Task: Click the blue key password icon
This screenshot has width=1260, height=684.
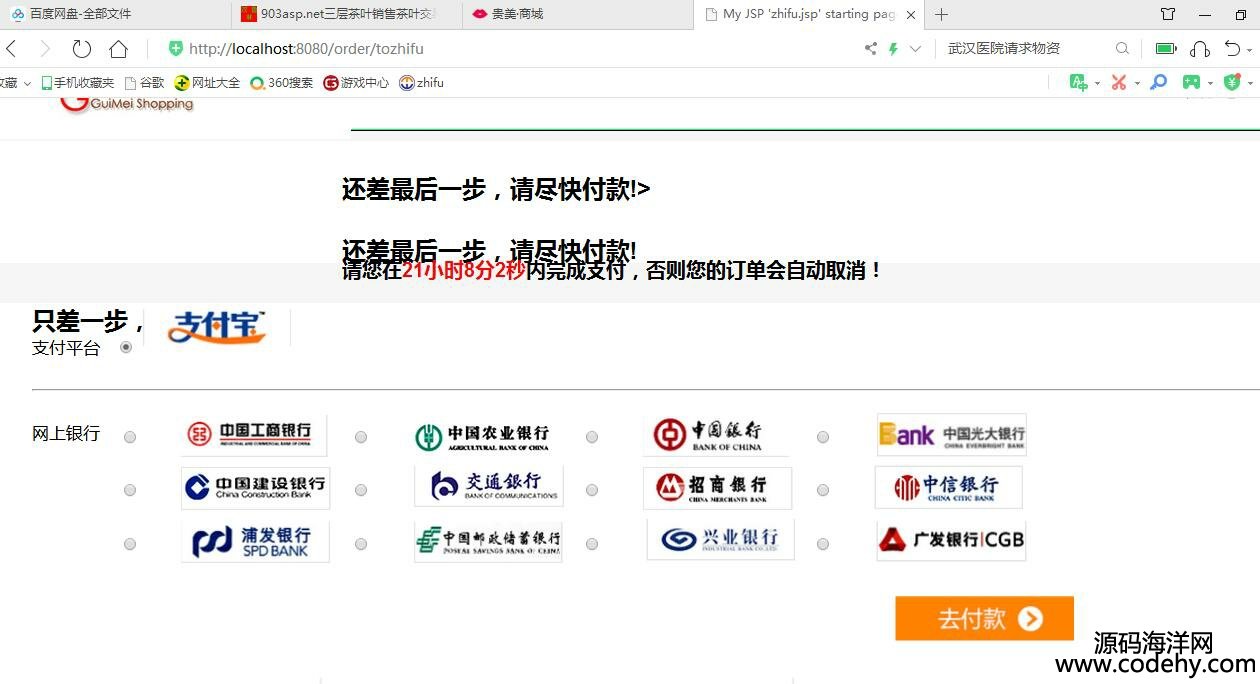Action: coord(1158,82)
